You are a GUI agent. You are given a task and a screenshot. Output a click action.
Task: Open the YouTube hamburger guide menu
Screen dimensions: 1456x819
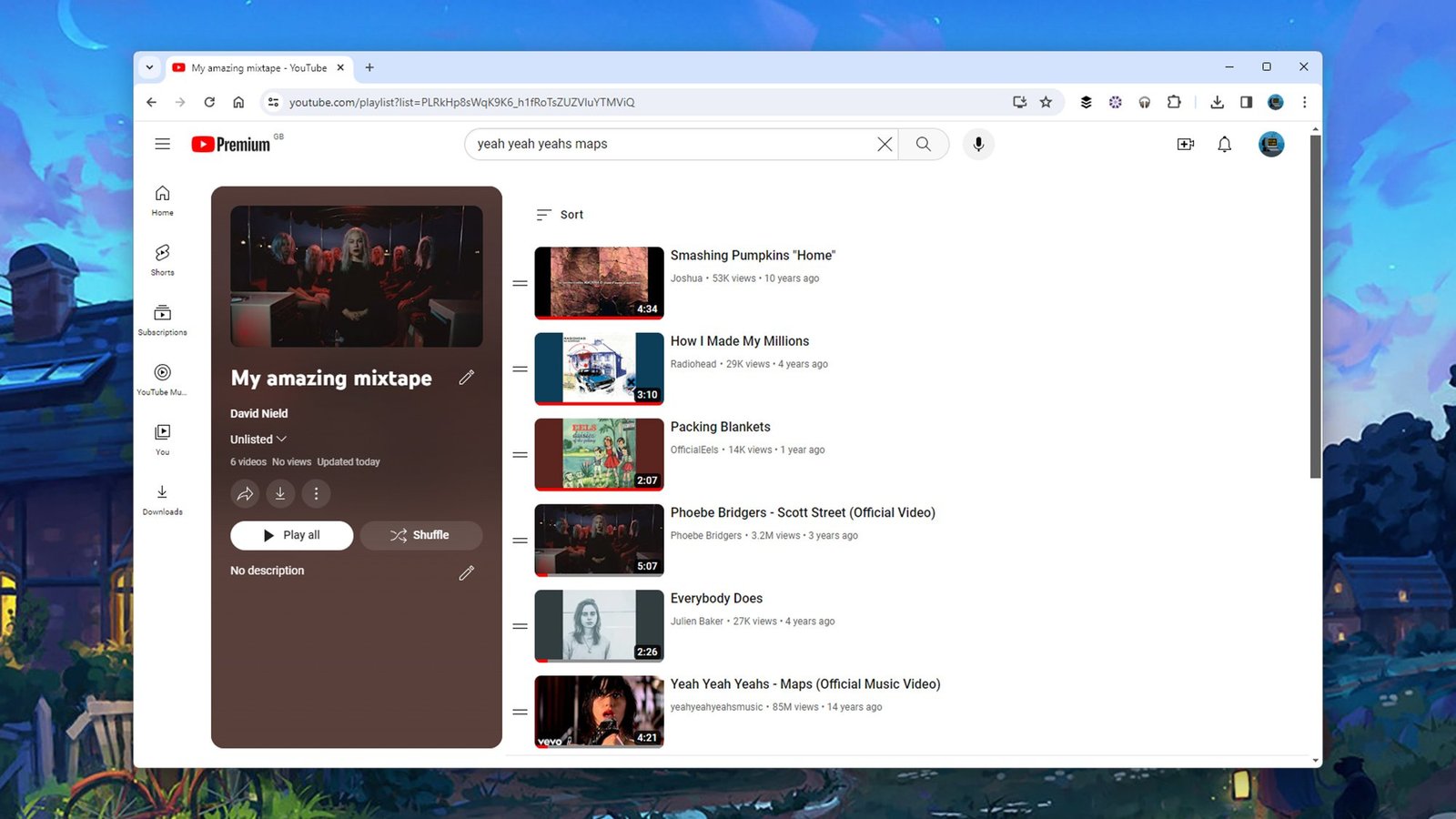(x=162, y=144)
